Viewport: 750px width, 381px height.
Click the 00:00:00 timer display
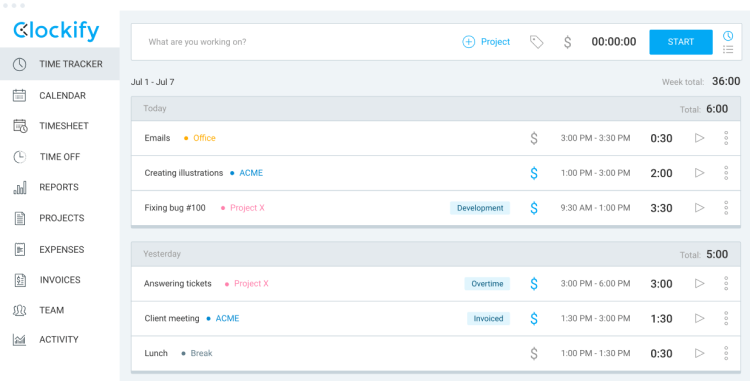pos(614,42)
